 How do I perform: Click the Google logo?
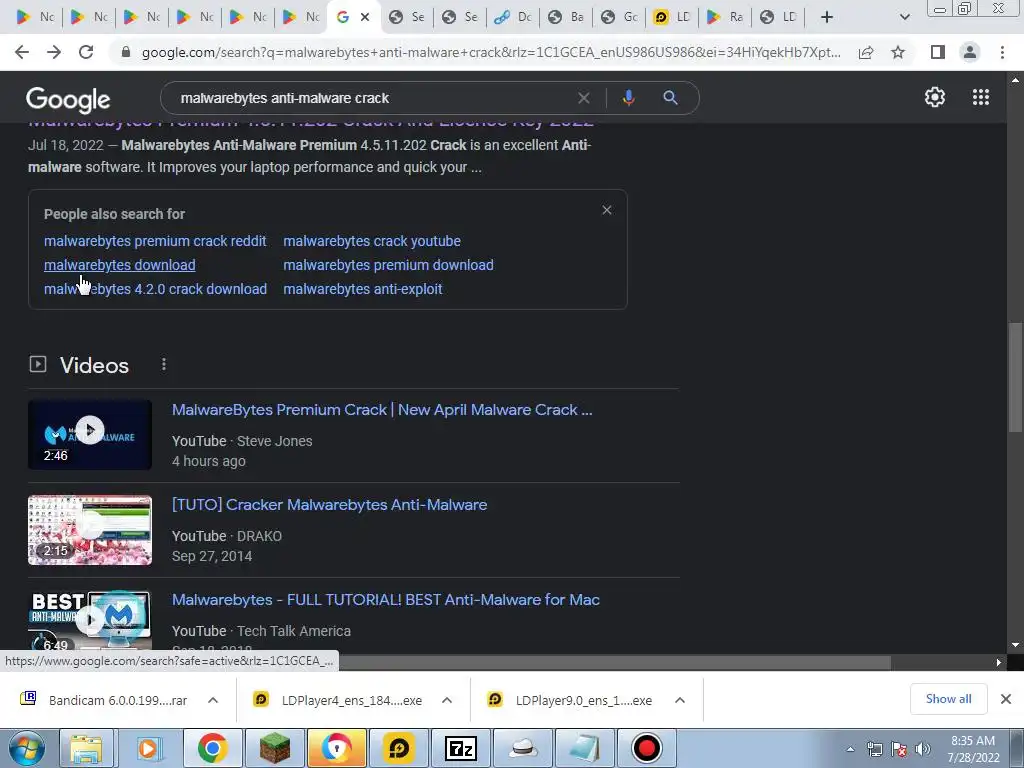(68, 100)
